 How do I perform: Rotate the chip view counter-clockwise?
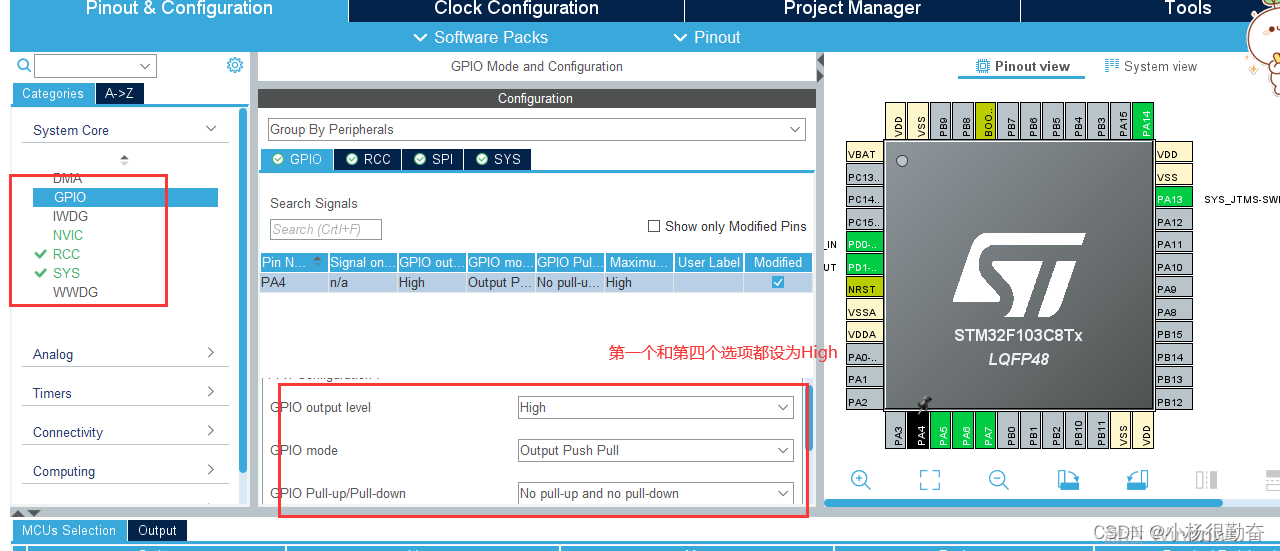(x=1137, y=480)
